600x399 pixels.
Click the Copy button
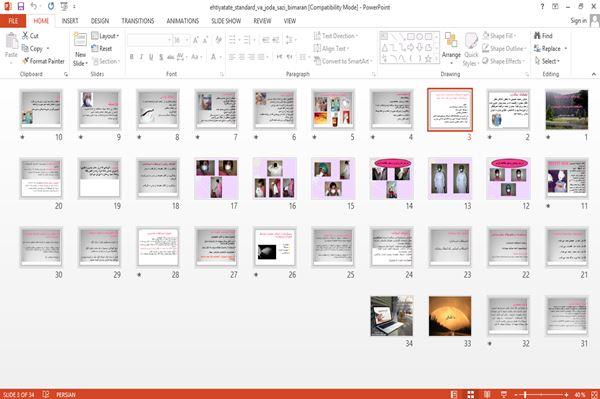coord(32,49)
